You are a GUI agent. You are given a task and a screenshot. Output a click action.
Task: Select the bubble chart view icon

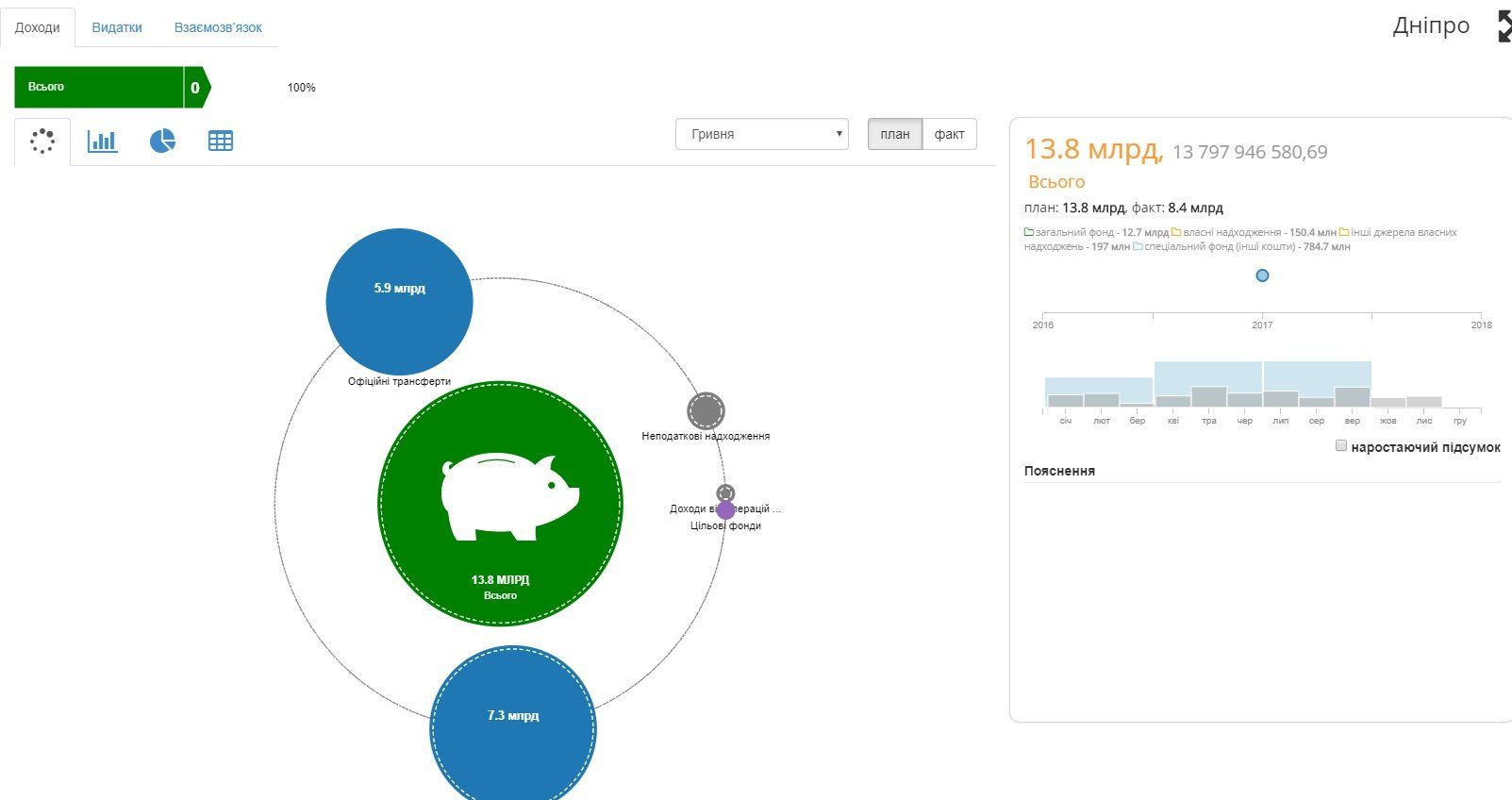[x=42, y=141]
